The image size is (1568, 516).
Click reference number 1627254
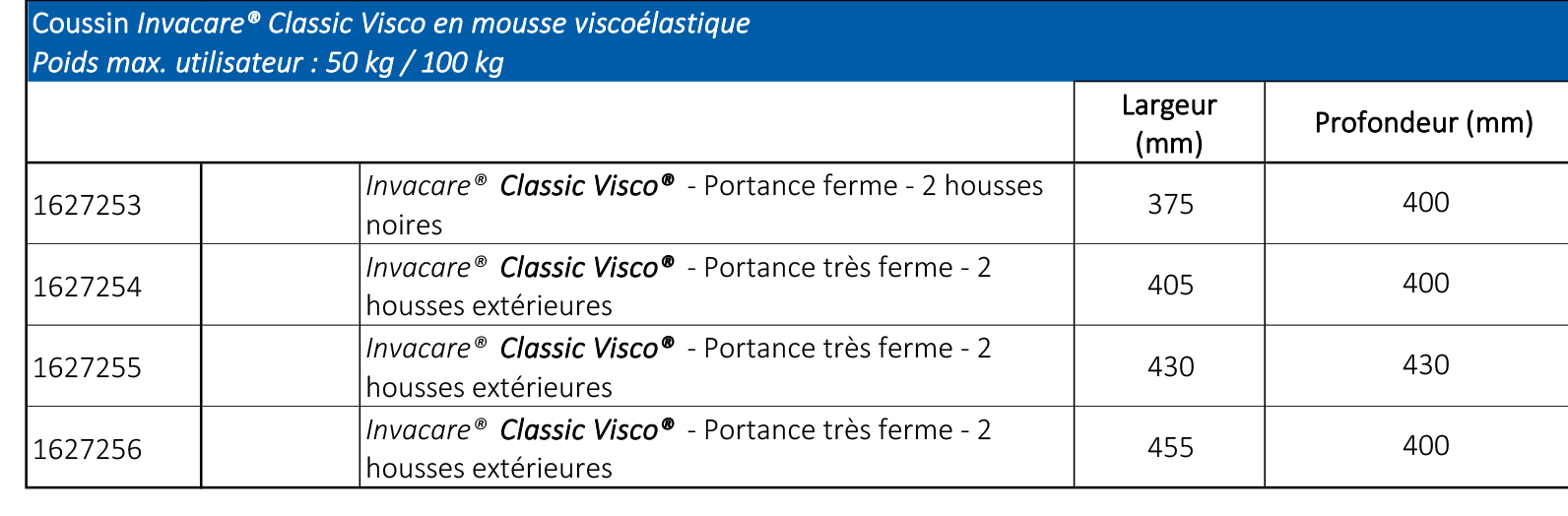88,287
